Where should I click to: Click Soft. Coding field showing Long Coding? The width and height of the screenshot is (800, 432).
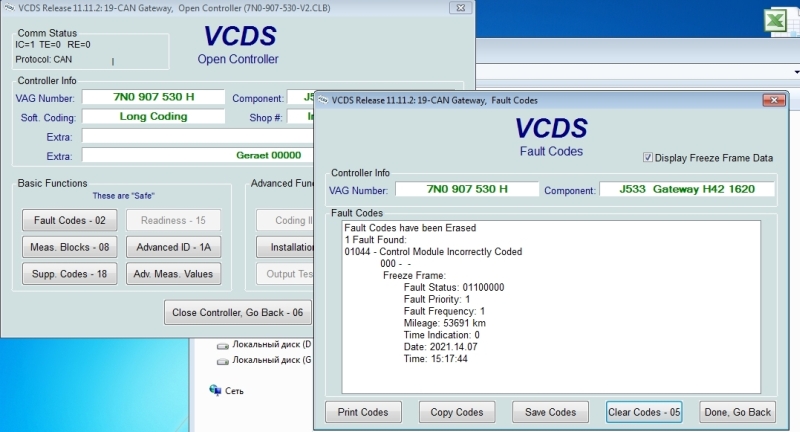point(154,116)
